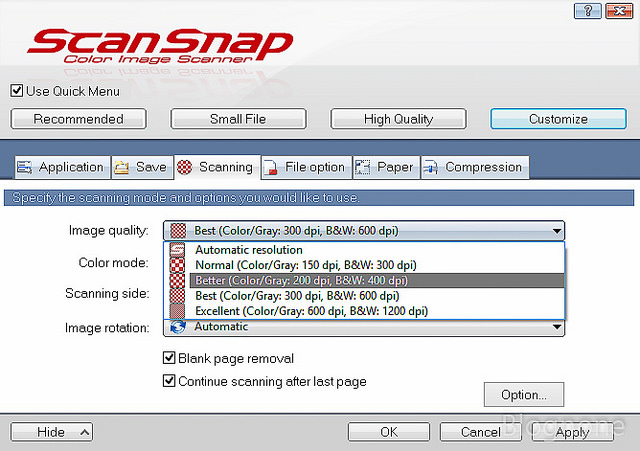Click the Color mode label

tap(113, 262)
